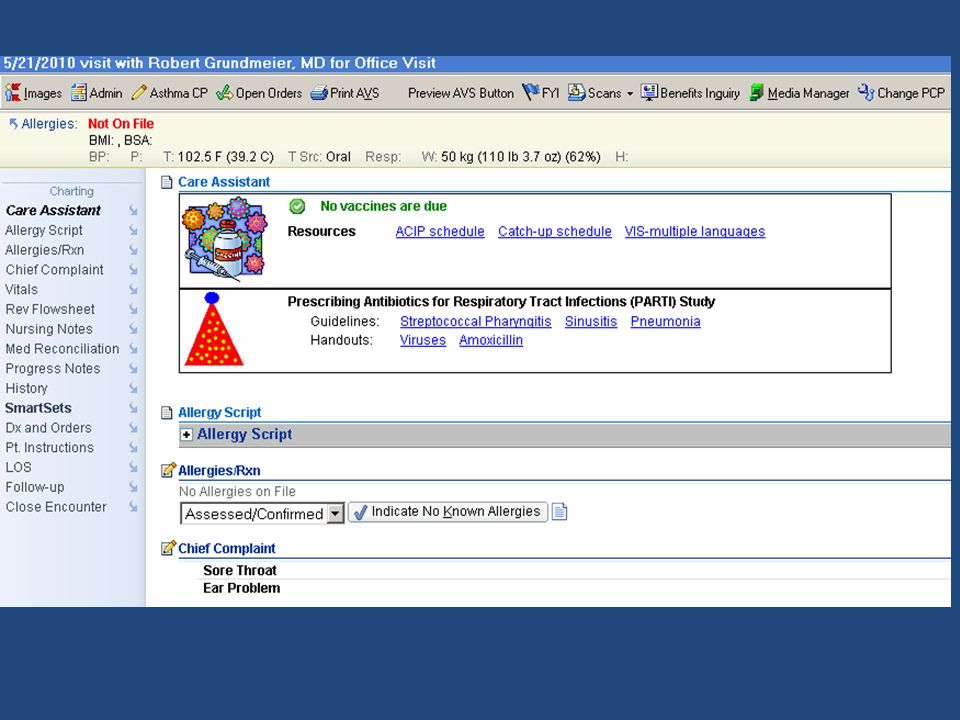This screenshot has height=720, width=960.
Task: Click the Allergy Script section document icon
Action: 167,413
